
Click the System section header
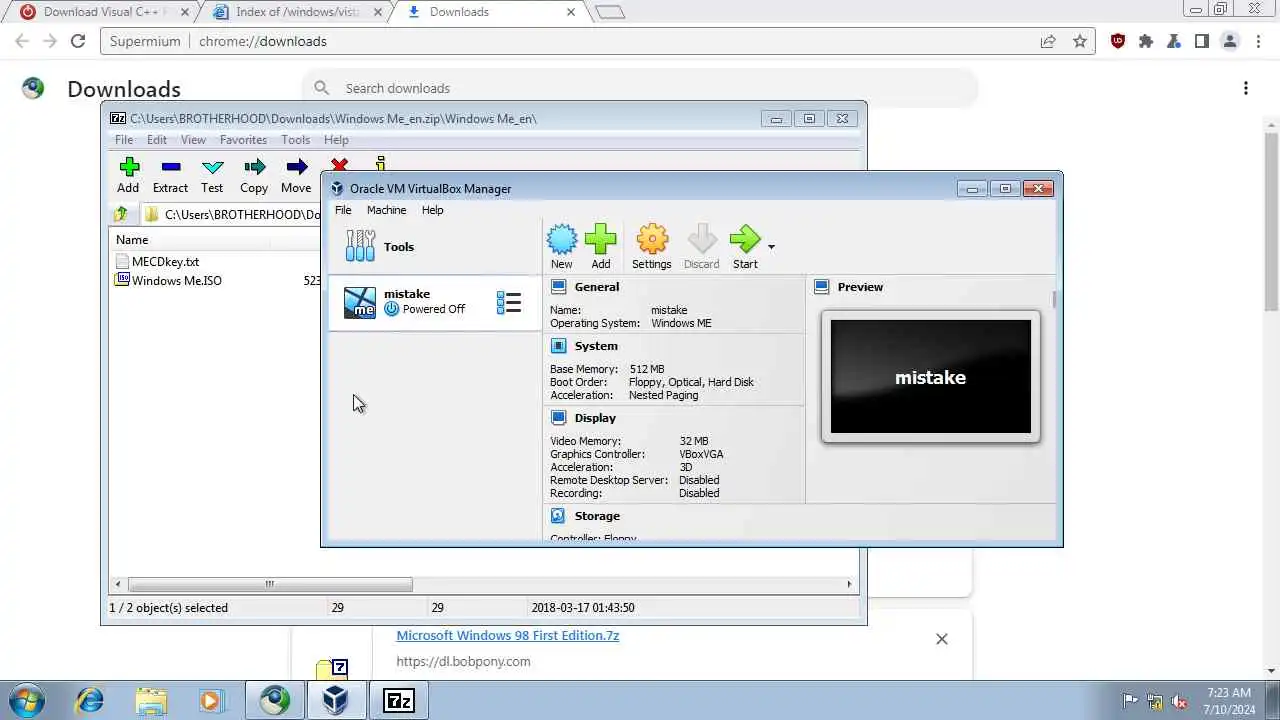(x=596, y=346)
